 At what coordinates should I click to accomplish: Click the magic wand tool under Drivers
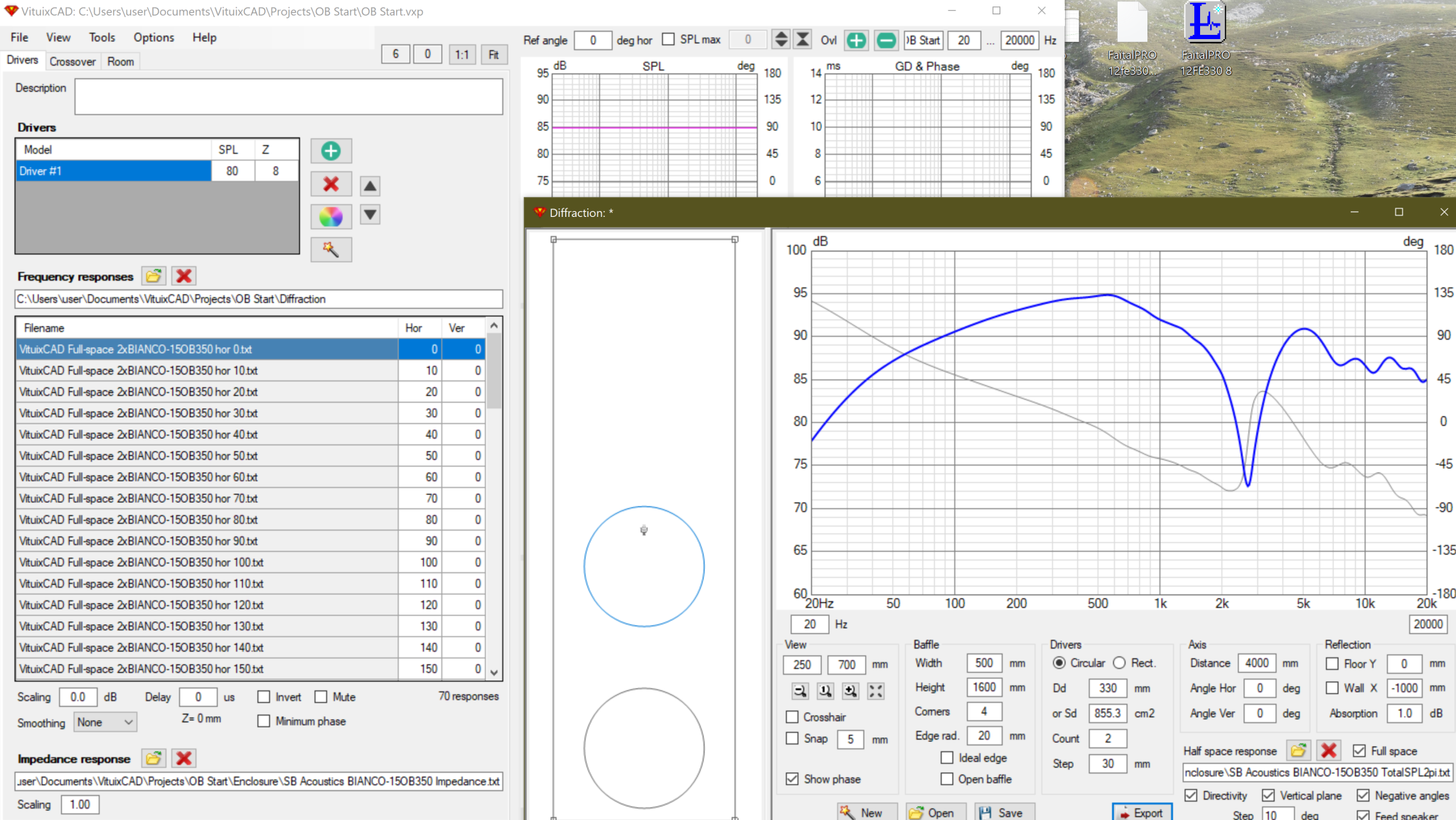(x=331, y=249)
